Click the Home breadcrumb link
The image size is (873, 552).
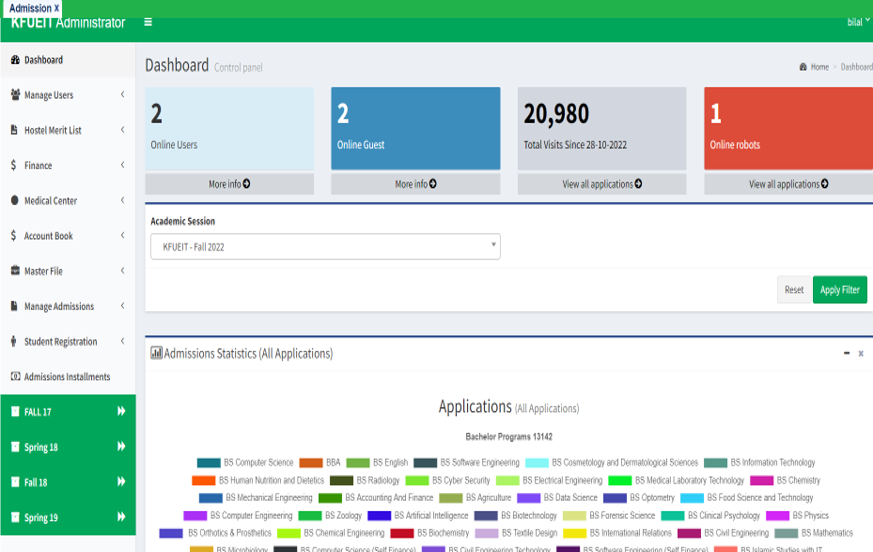click(820, 67)
